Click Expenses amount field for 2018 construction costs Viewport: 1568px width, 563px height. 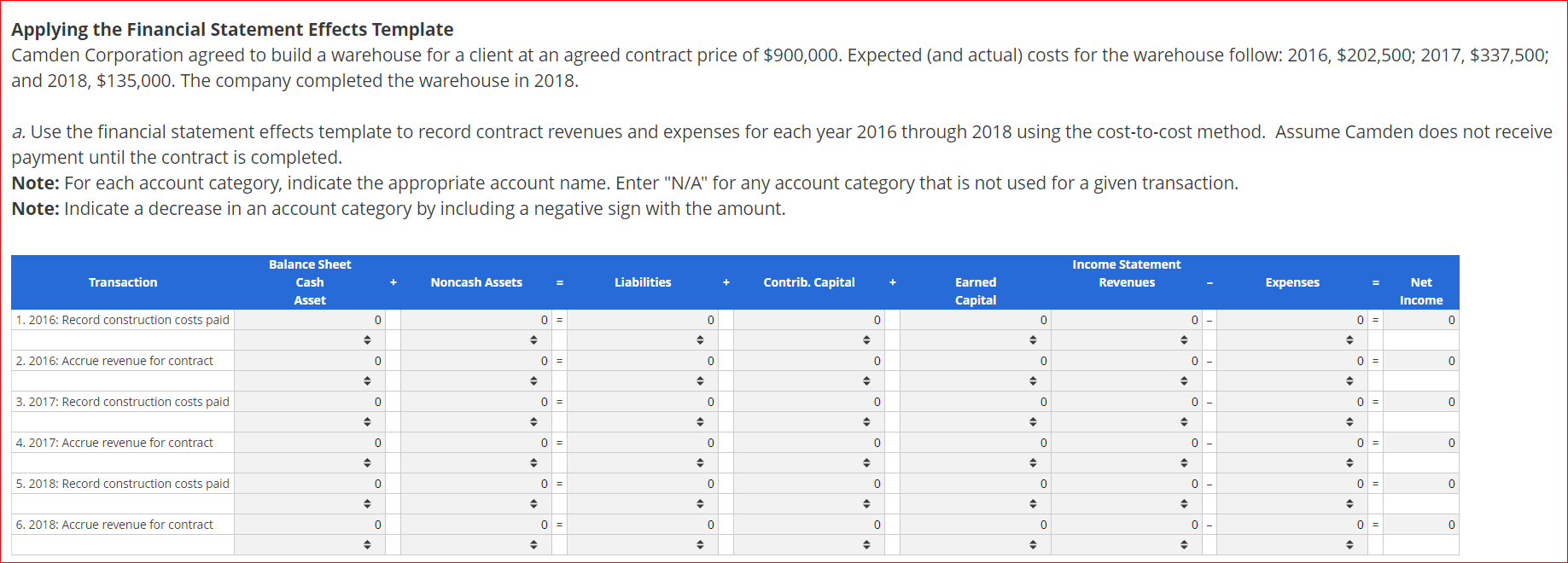1292,484
